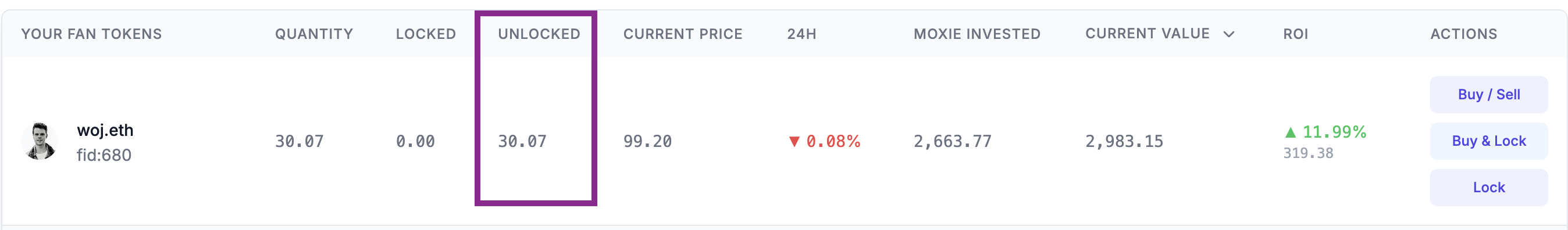Select the Current Price column header
Image resolution: width=1568 pixels, height=230 pixels.
click(682, 34)
